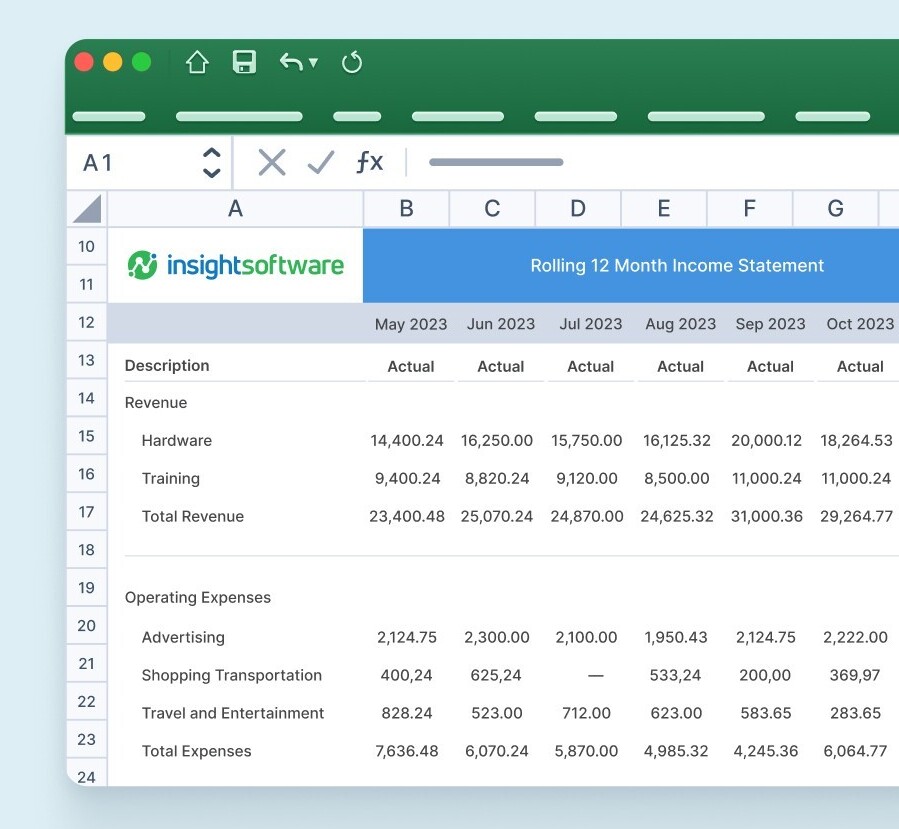Expand the Name Box A1 stepper arrows
The height and width of the screenshot is (829, 899).
211,162
